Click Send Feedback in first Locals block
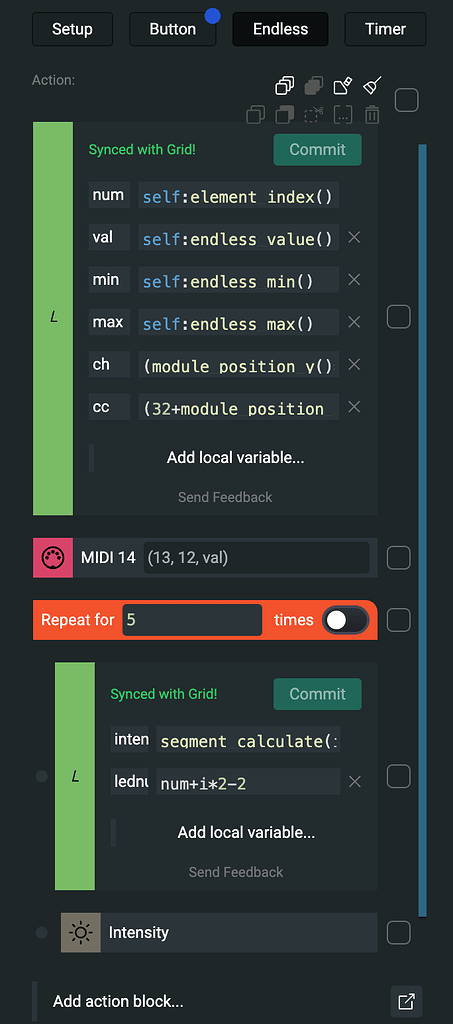 (x=225, y=497)
